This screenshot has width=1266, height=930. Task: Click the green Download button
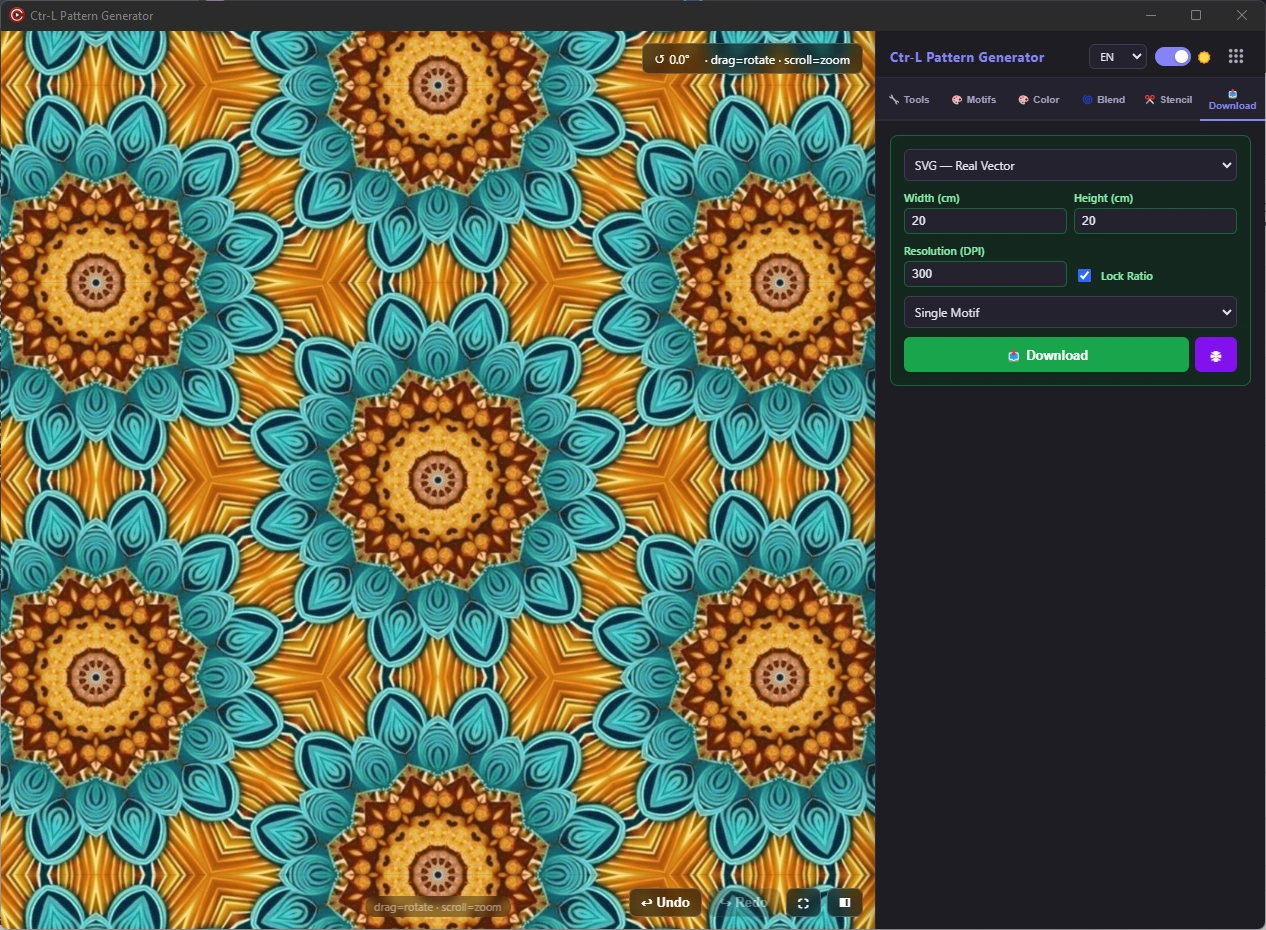pyautogui.click(x=1046, y=355)
